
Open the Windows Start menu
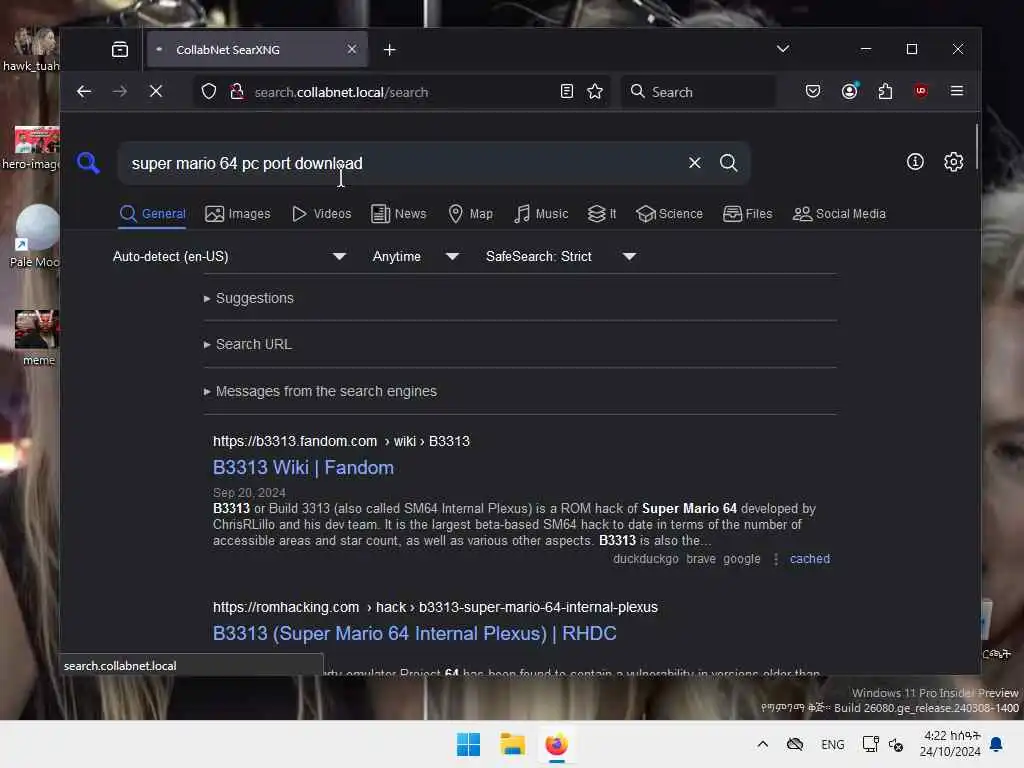point(468,744)
